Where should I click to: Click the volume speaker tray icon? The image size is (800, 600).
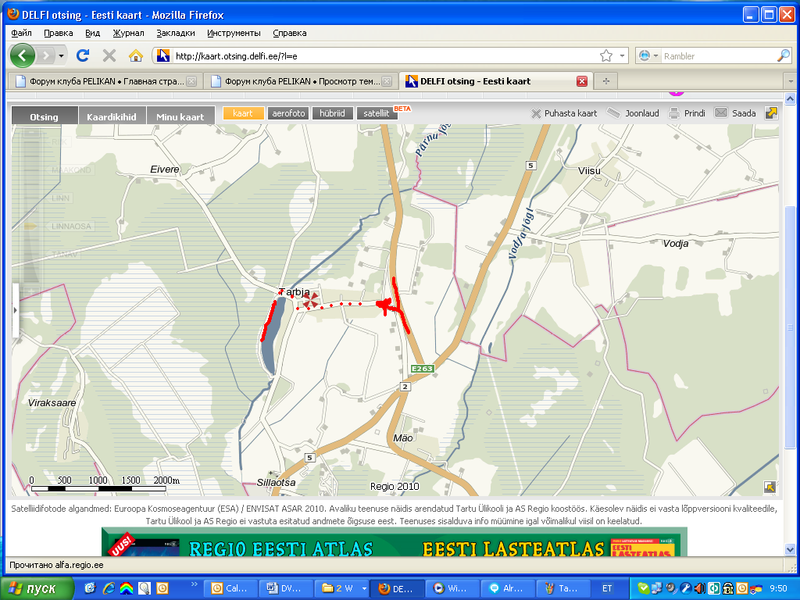point(701,588)
